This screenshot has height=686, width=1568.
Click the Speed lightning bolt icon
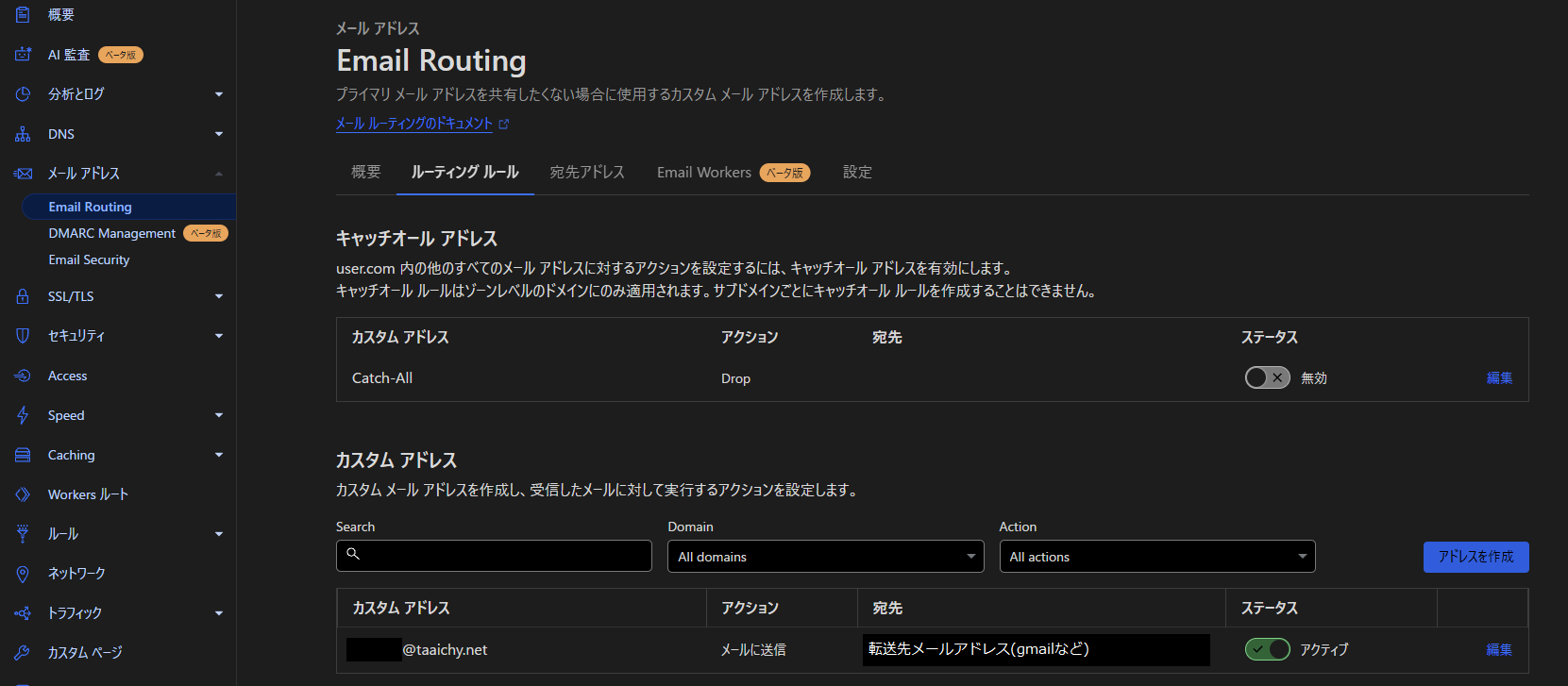tap(23, 415)
